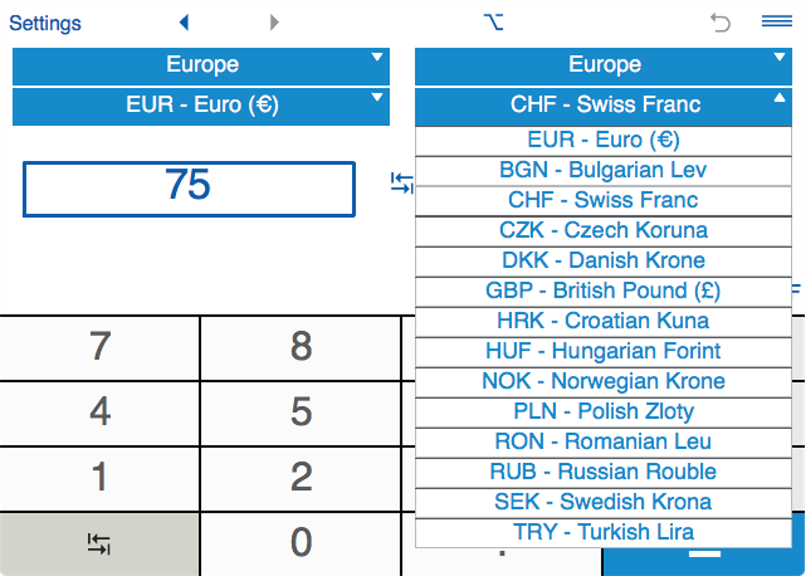Click swap currencies icon beside amount field
This screenshot has width=805, height=576.
point(402,183)
